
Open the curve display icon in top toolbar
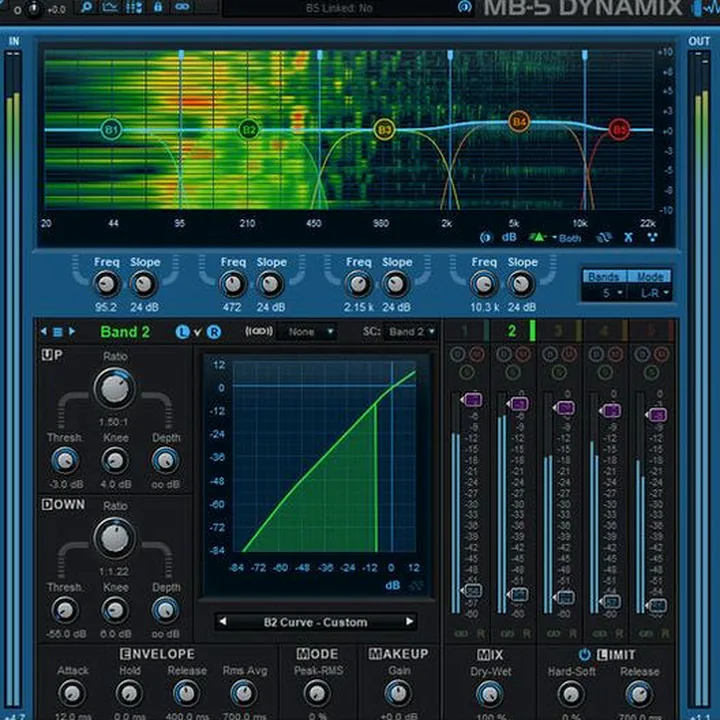[110, 7]
